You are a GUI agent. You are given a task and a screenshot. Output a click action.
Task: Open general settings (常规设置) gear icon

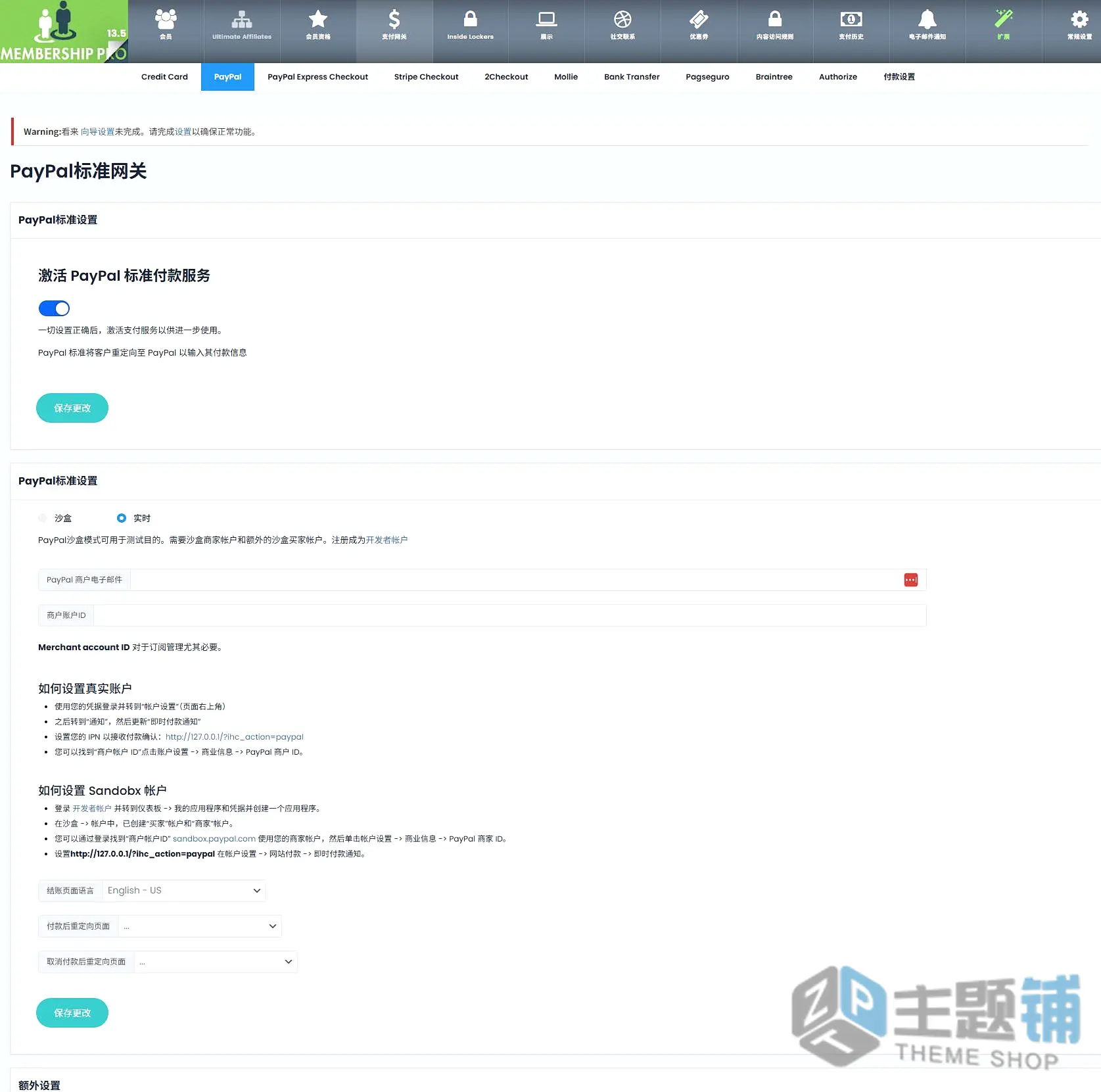pyautogui.click(x=1079, y=25)
